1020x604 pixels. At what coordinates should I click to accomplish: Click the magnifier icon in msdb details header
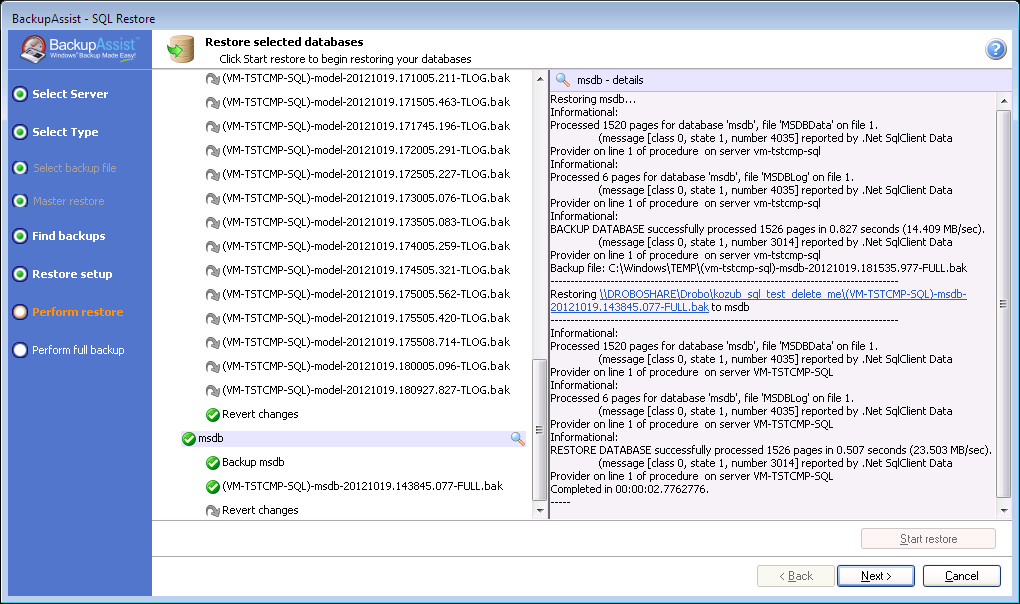(563, 80)
